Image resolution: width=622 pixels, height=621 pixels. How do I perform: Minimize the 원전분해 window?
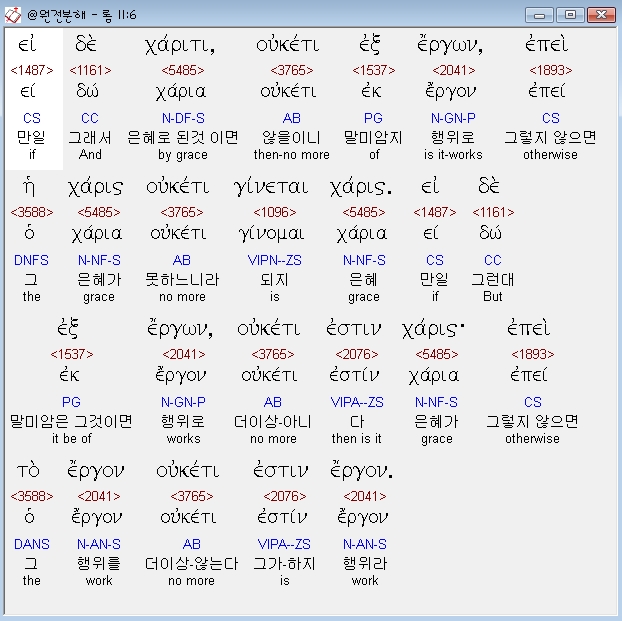point(539,15)
